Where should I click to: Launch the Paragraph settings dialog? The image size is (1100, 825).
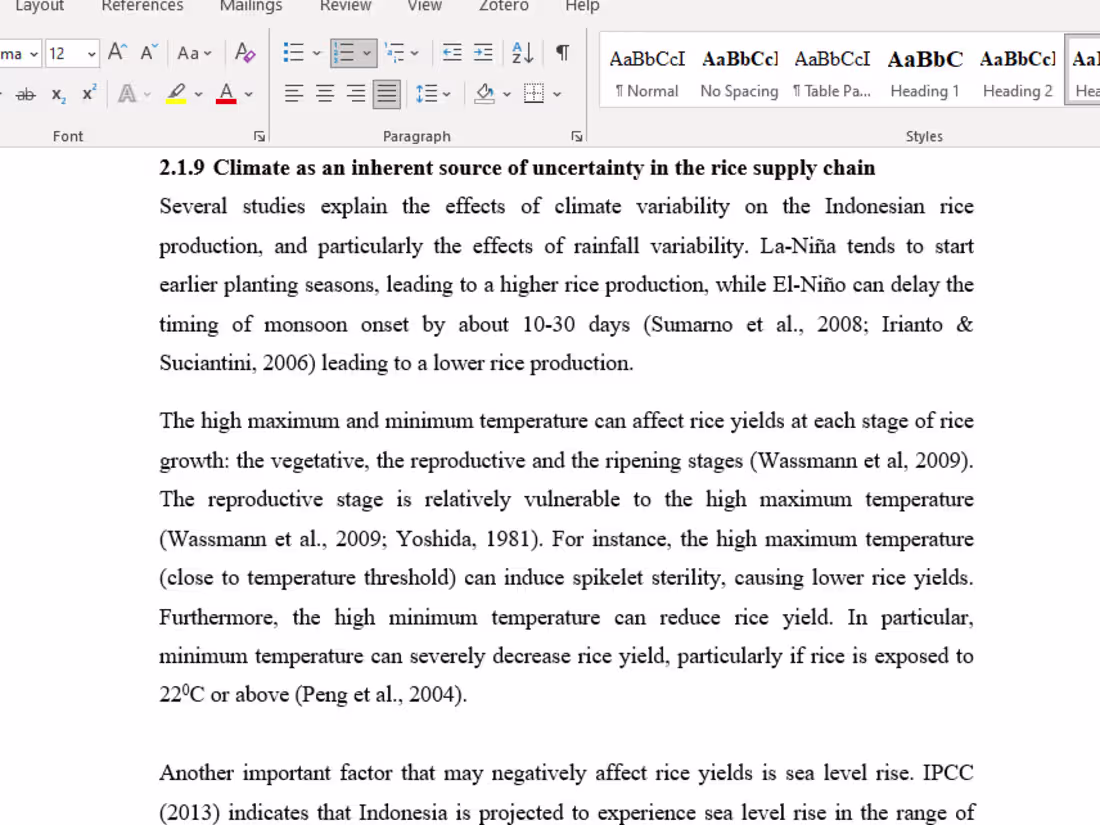coord(577,137)
